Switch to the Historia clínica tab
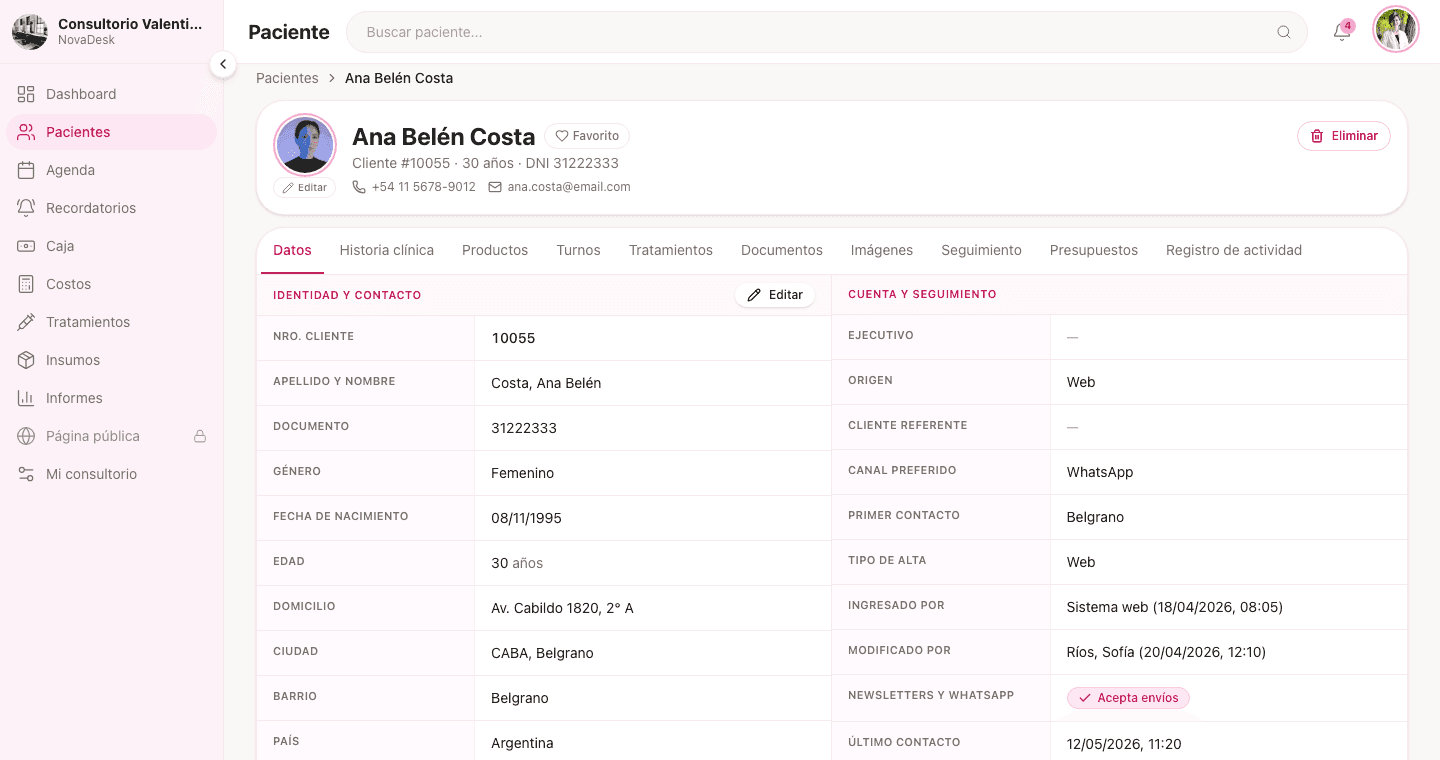 387,250
